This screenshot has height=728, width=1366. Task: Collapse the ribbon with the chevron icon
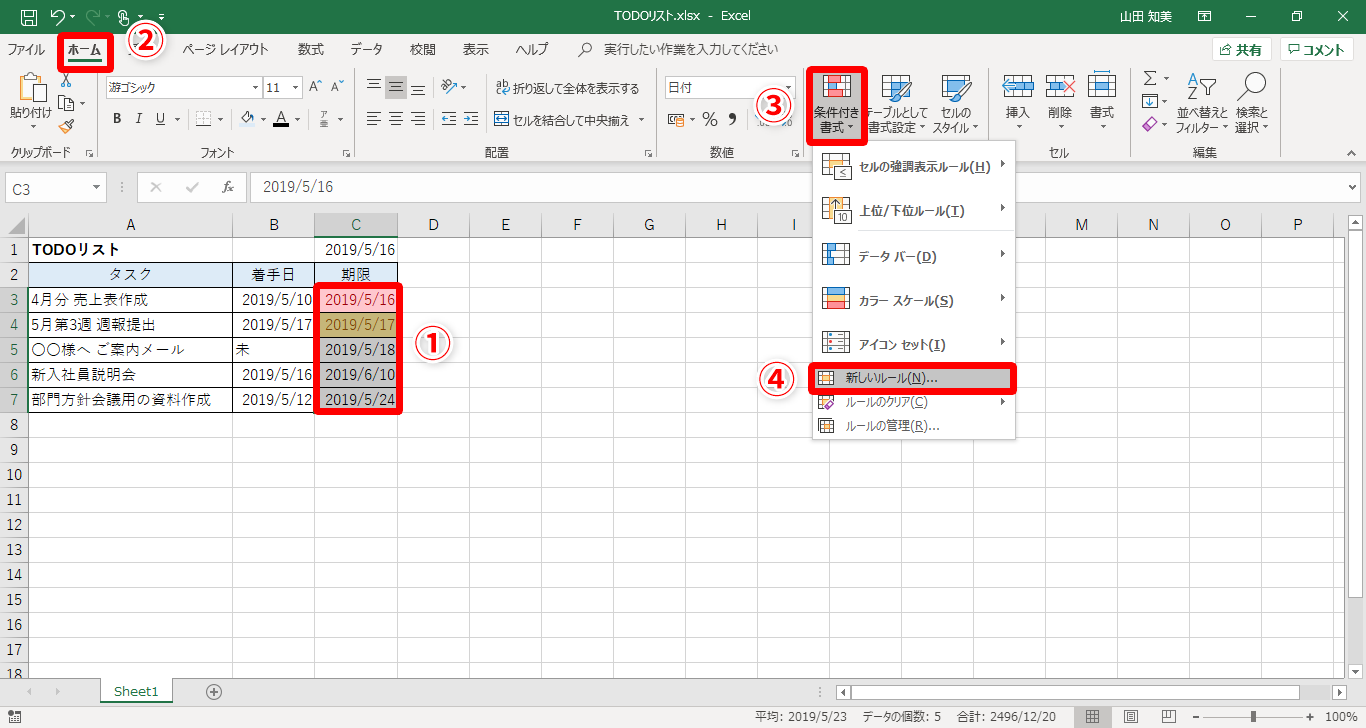(1353, 153)
